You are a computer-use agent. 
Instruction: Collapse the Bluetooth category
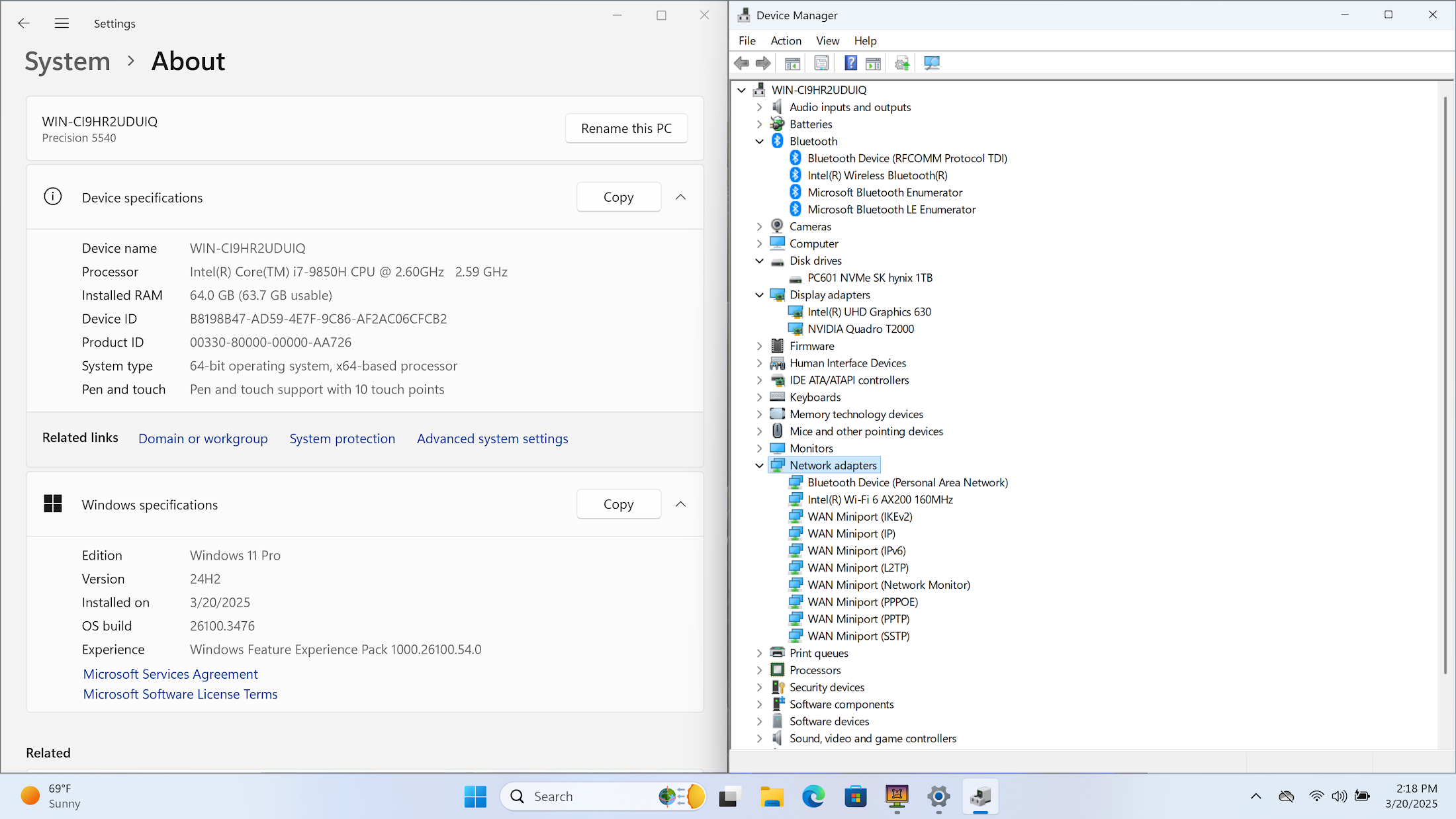(x=760, y=142)
